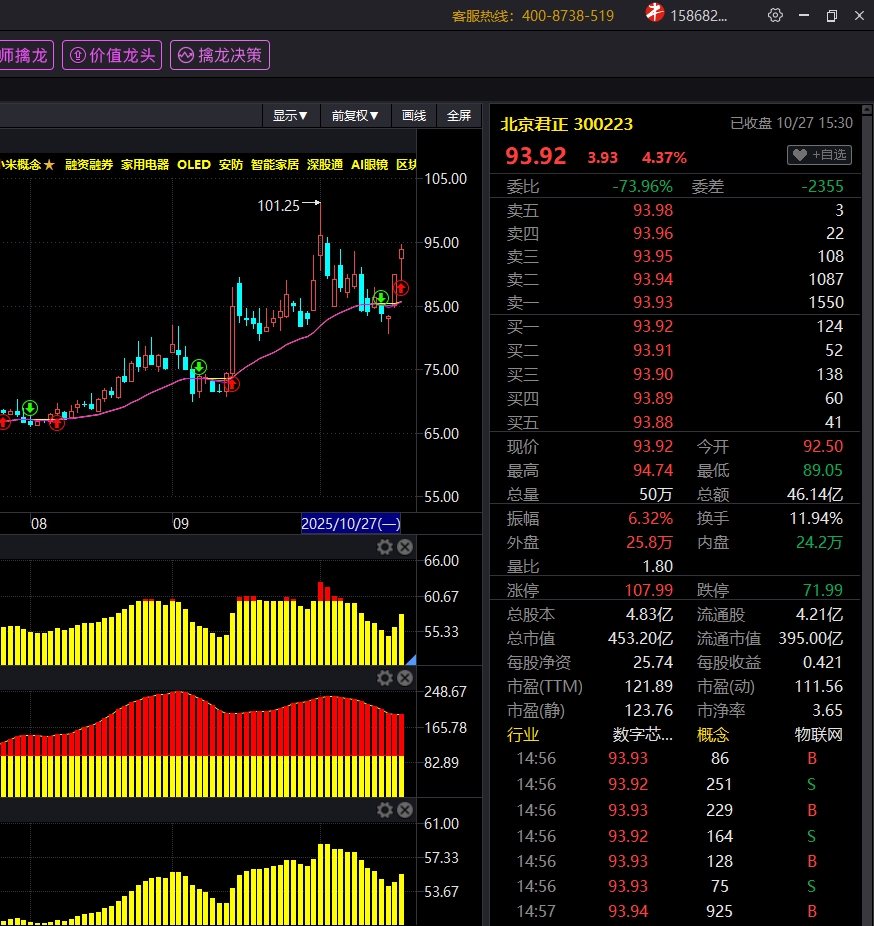This screenshot has height=926, width=874.
Task: Click the red buy signal at latest candle
Action: click(x=401, y=288)
